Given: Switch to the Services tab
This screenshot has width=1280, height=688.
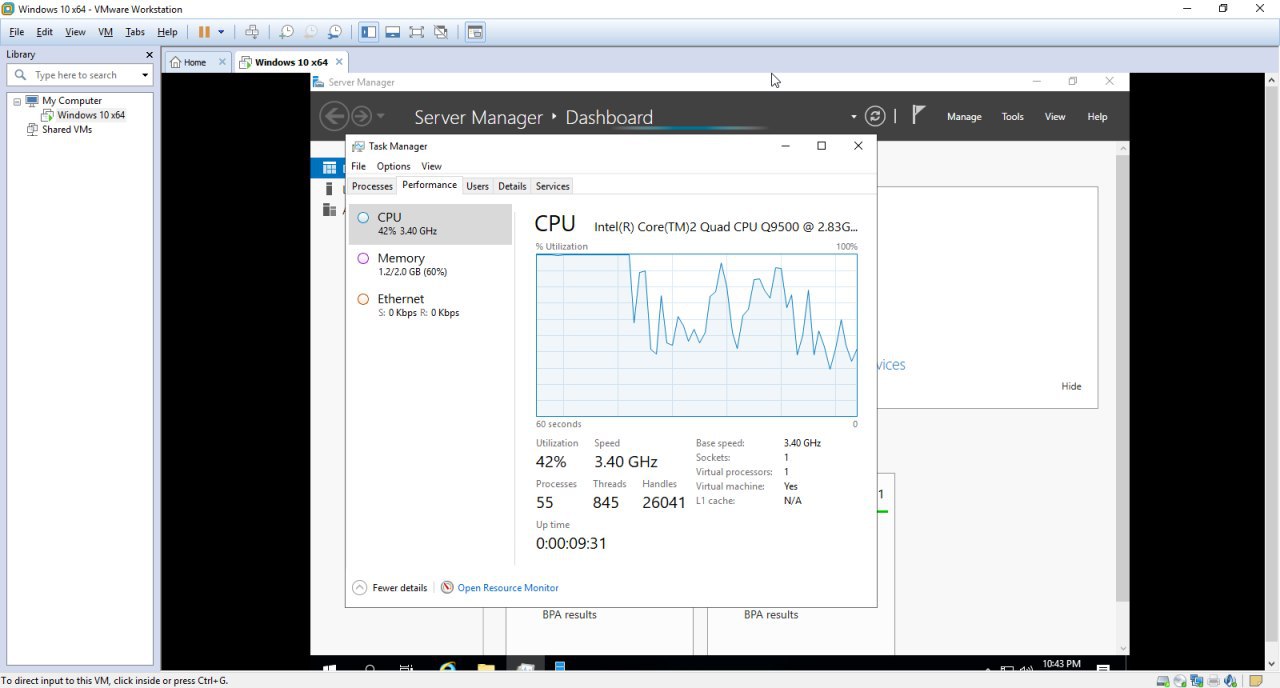Looking at the screenshot, I should click(x=552, y=186).
